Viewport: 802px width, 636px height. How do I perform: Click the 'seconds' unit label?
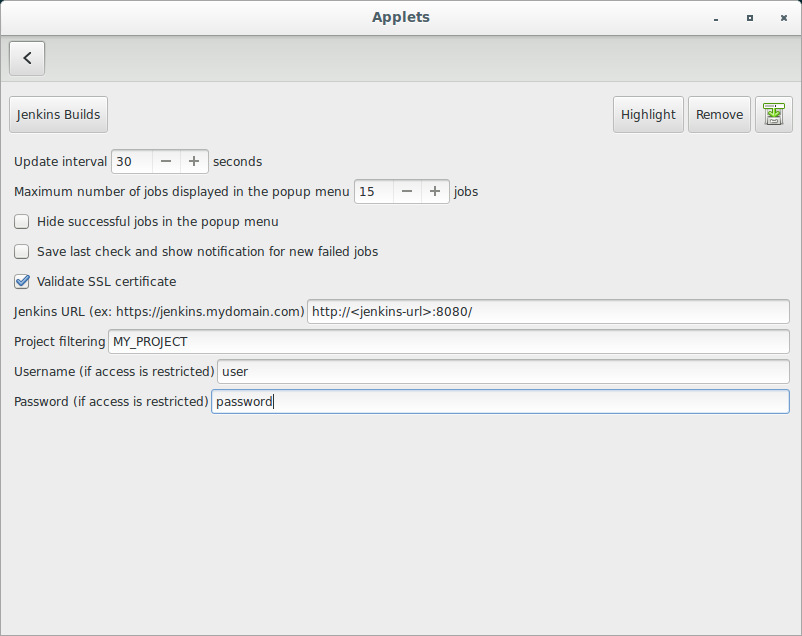(x=237, y=162)
